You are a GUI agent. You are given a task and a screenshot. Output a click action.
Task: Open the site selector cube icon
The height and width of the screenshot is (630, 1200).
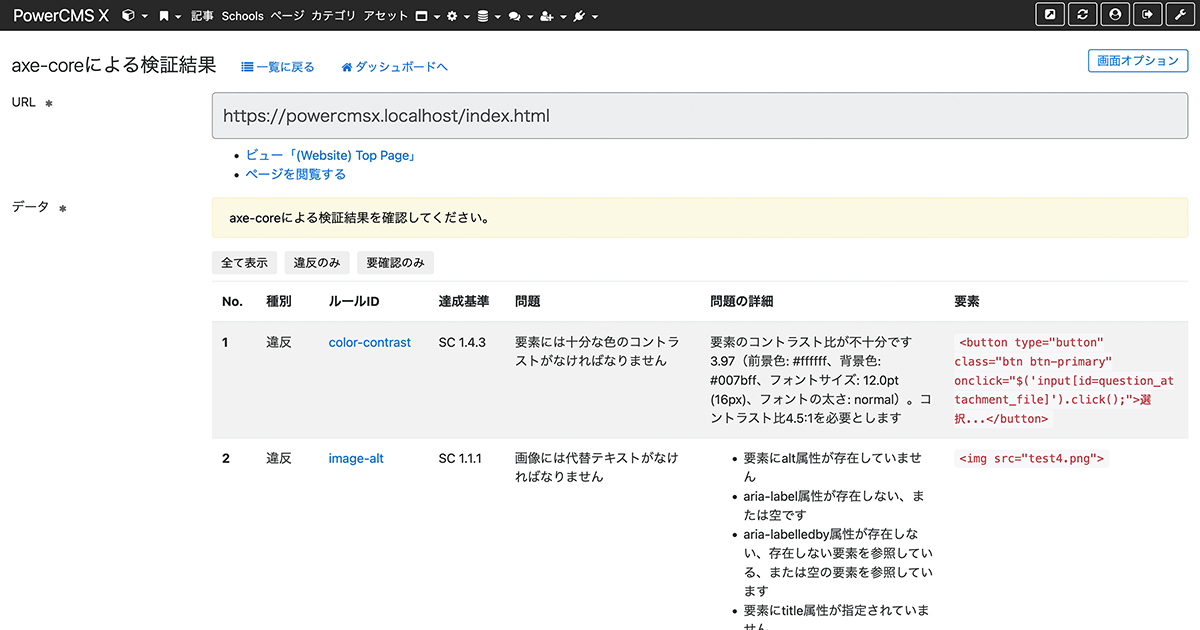(127, 15)
